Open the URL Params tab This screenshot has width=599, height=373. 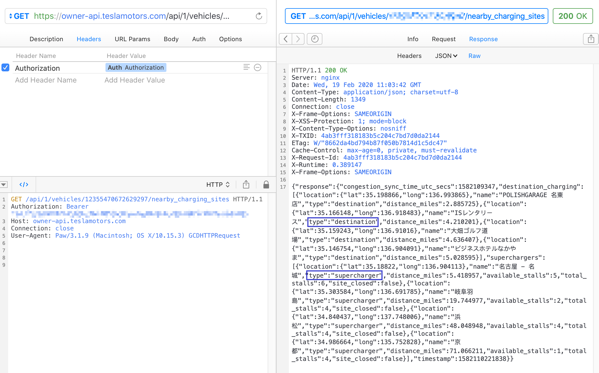(132, 39)
